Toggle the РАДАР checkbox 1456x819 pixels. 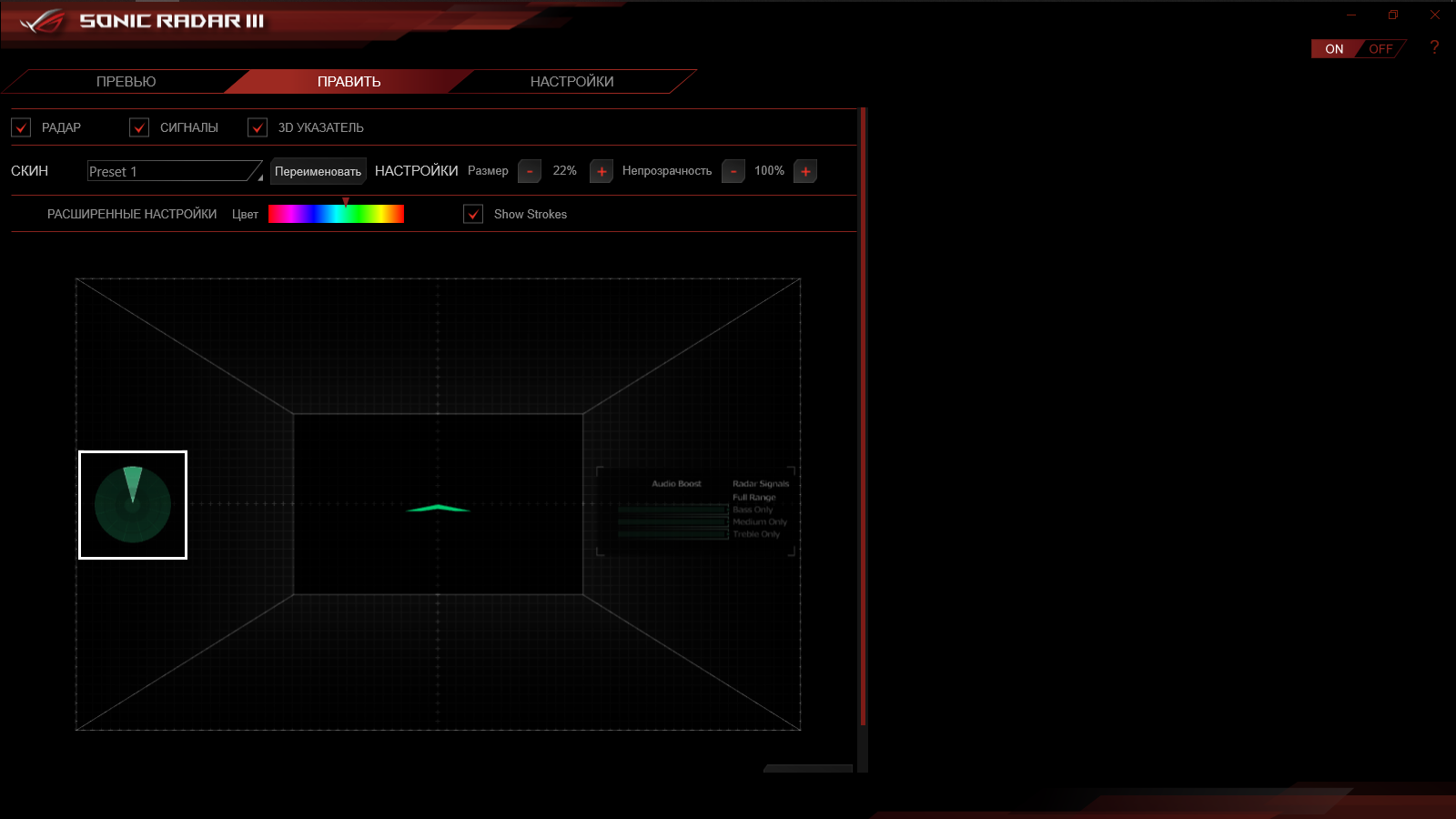(21, 127)
